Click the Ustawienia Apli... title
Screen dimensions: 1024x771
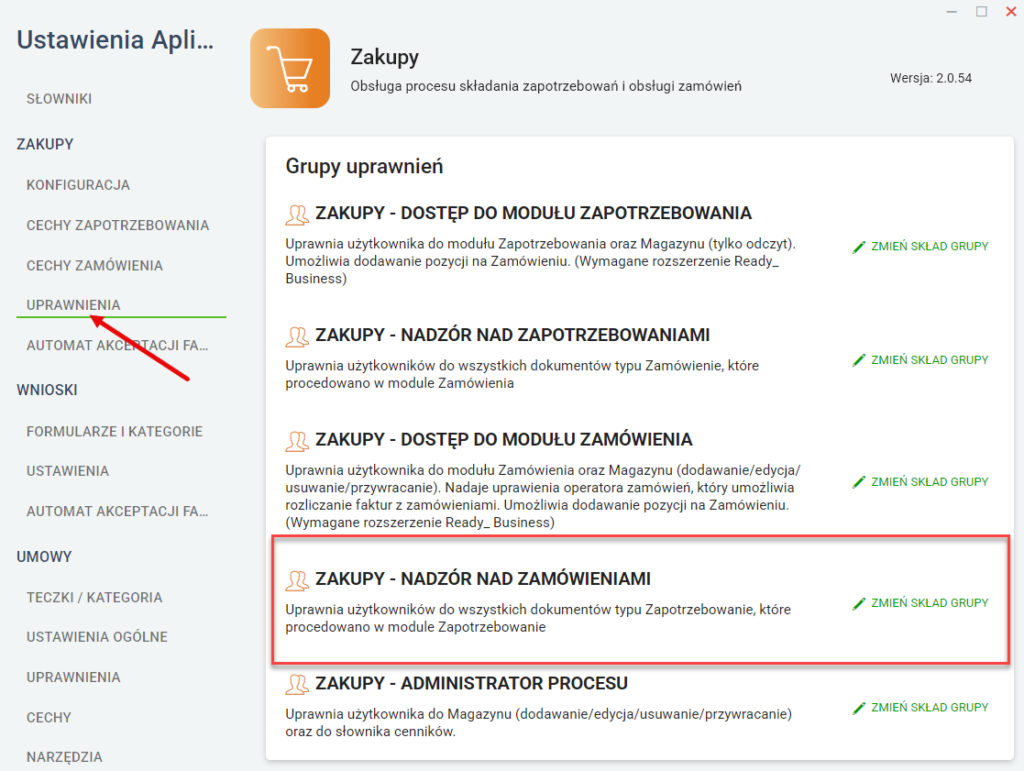pyautogui.click(x=115, y=40)
